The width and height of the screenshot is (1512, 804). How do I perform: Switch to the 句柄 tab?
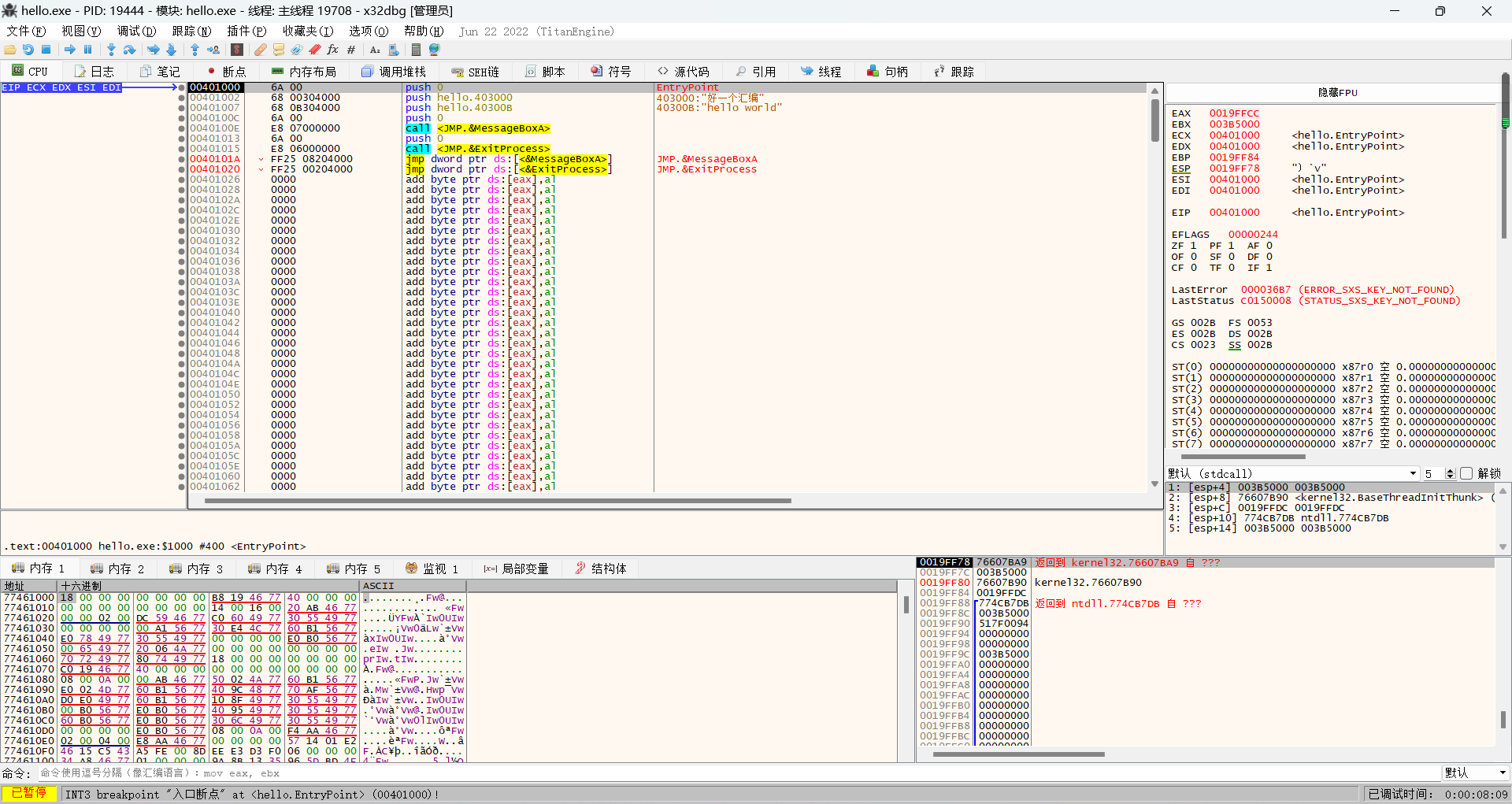[x=888, y=71]
